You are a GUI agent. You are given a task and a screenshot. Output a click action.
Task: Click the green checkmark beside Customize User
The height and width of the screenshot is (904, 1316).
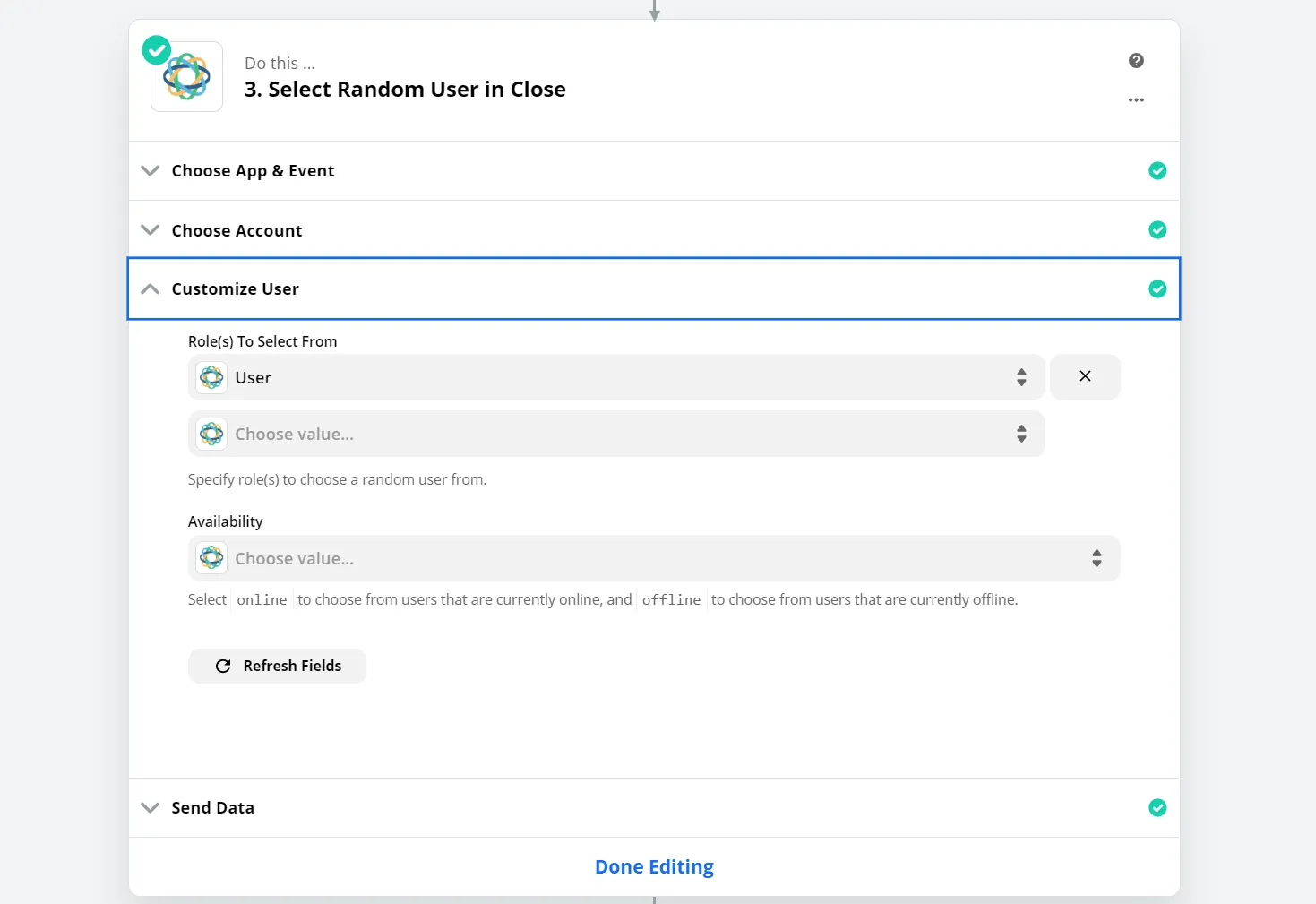1157,288
